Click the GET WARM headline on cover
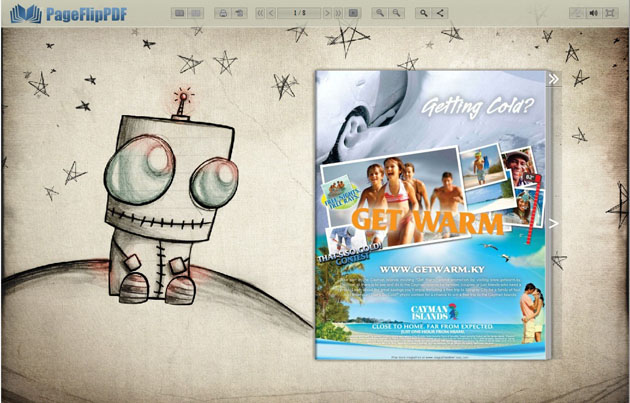 (428, 222)
